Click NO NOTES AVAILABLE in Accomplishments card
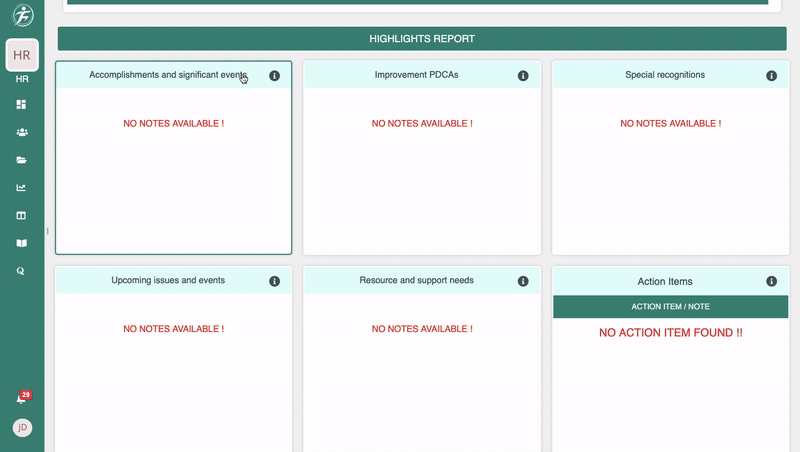The image size is (800, 452). [x=173, y=123]
